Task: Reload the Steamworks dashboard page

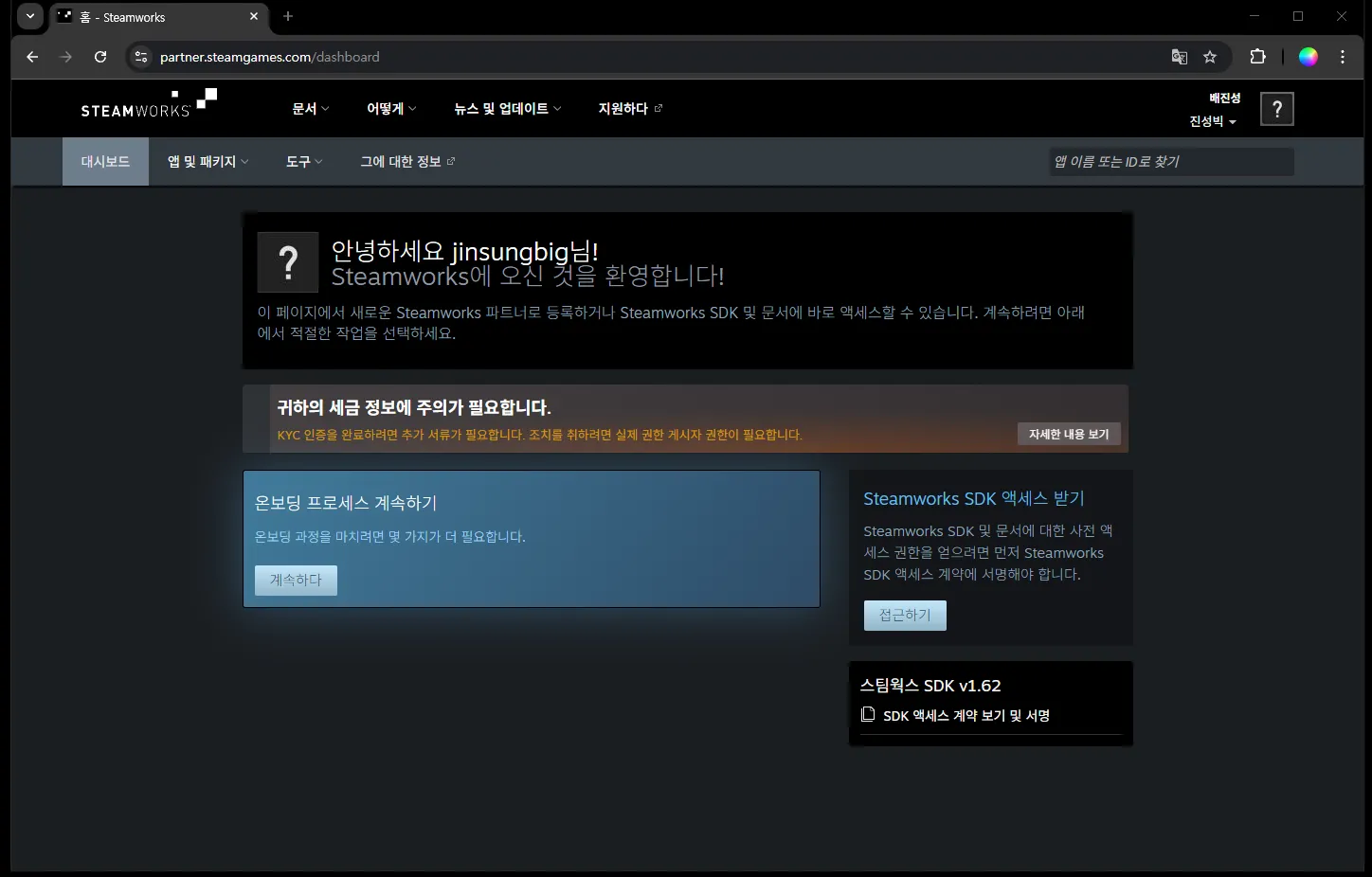Action: 100,57
